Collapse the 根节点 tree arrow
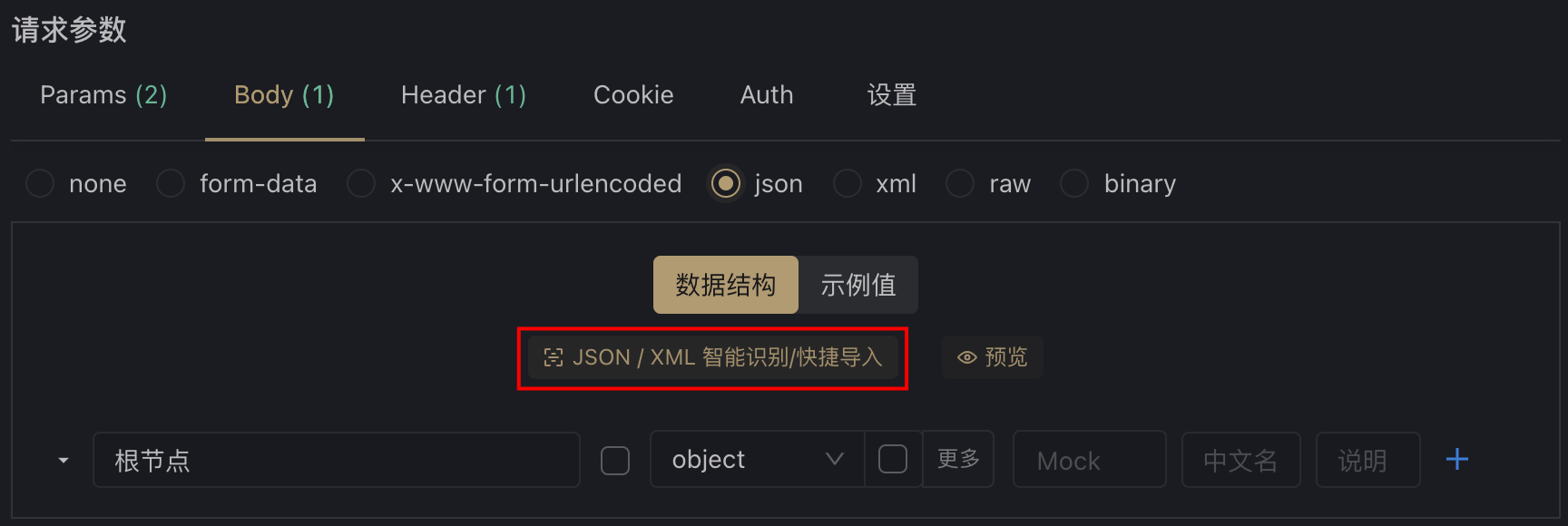The height and width of the screenshot is (526, 1568). [x=64, y=461]
